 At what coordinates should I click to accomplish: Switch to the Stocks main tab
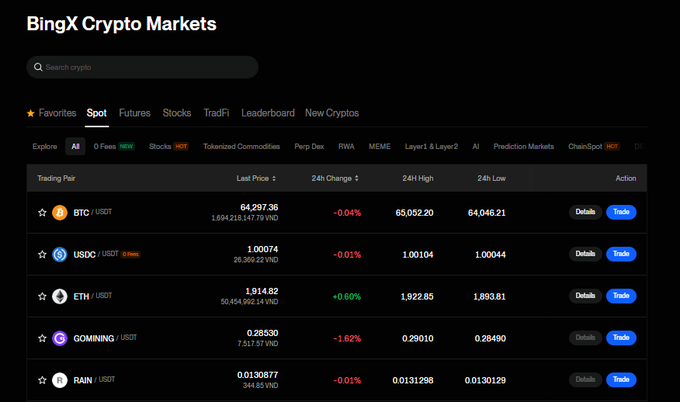(x=177, y=113)
